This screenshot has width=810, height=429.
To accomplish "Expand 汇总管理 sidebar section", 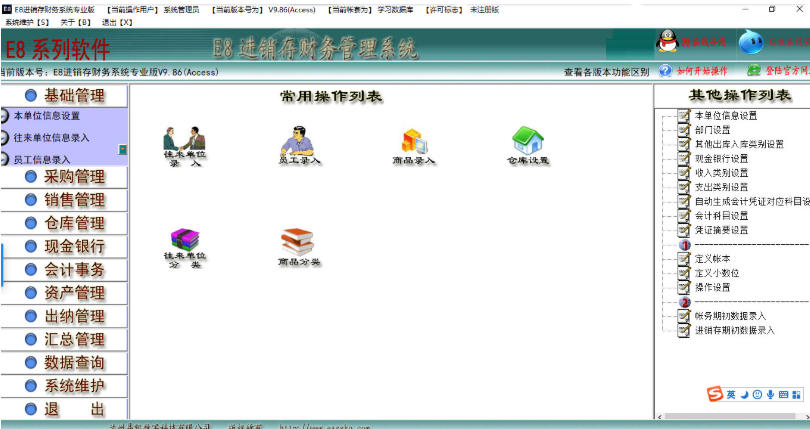I will tap(64, 340).
